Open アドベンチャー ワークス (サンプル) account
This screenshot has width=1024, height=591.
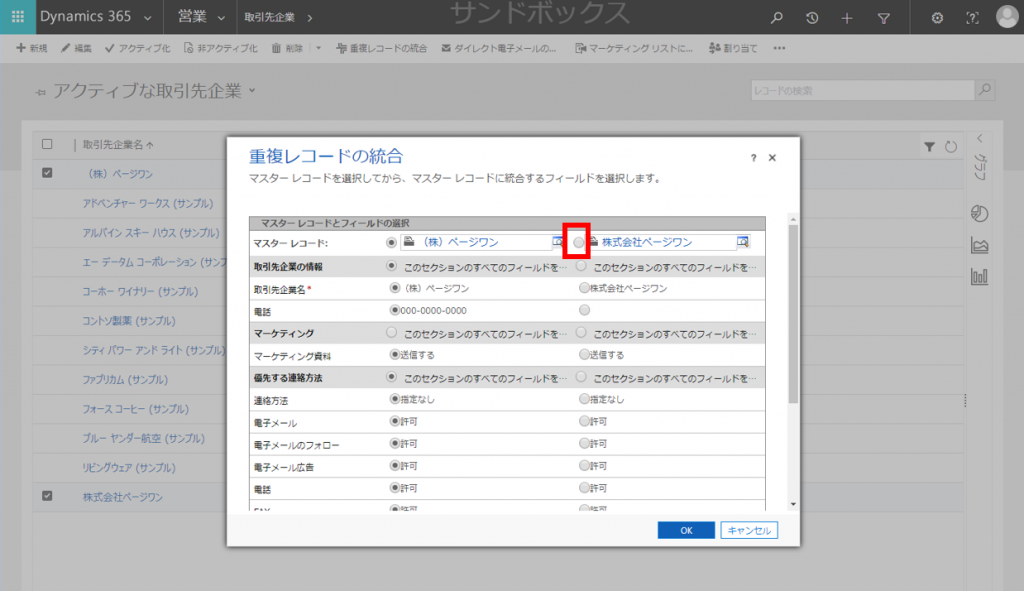[x=148, y=203]
